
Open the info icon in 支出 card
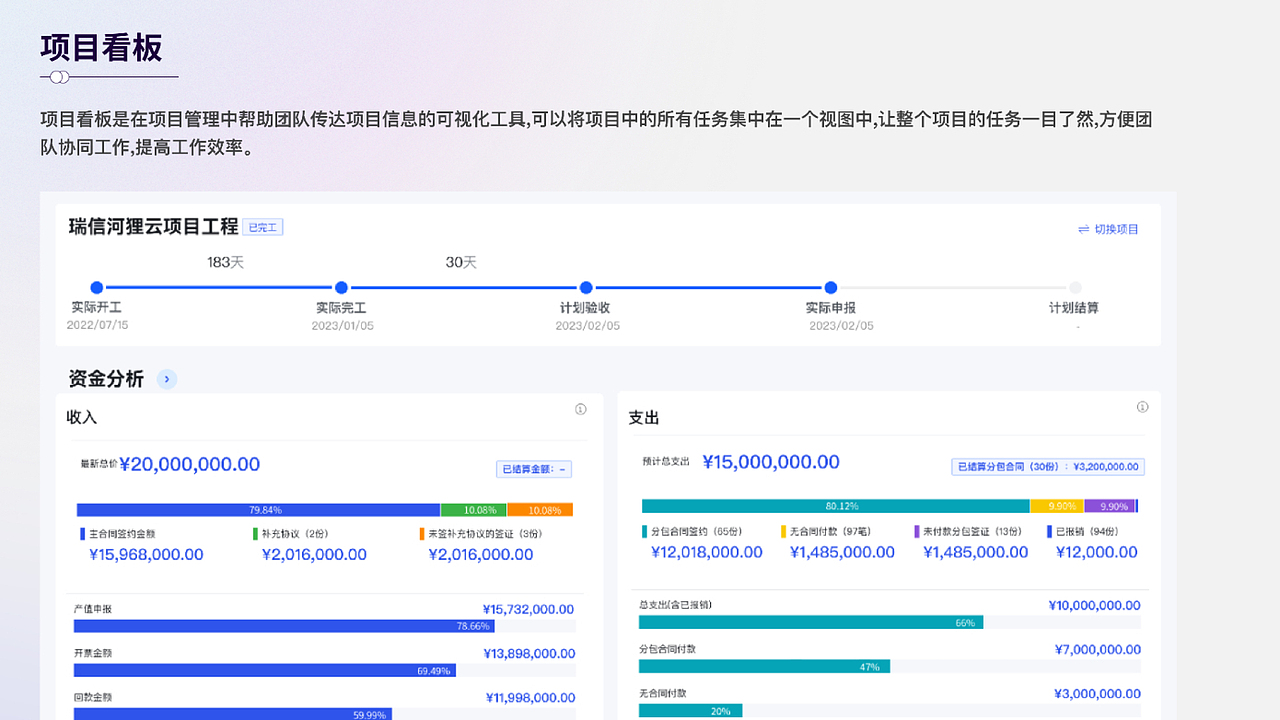point(1143,407)
